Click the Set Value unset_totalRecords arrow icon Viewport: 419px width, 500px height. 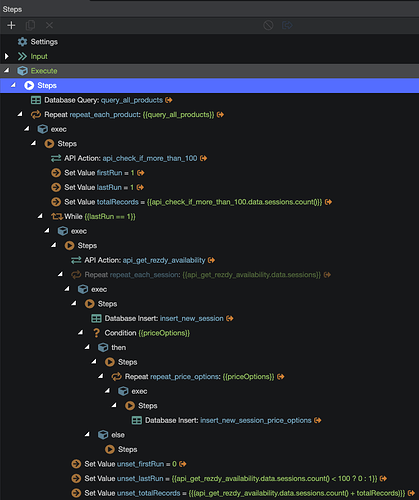pos(76,493)
